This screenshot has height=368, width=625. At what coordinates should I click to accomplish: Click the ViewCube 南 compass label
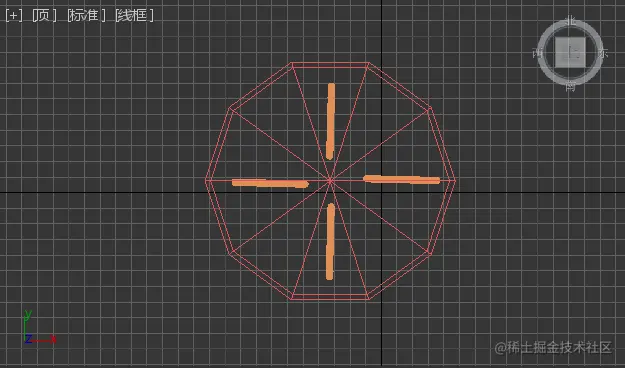click(571, 86)
